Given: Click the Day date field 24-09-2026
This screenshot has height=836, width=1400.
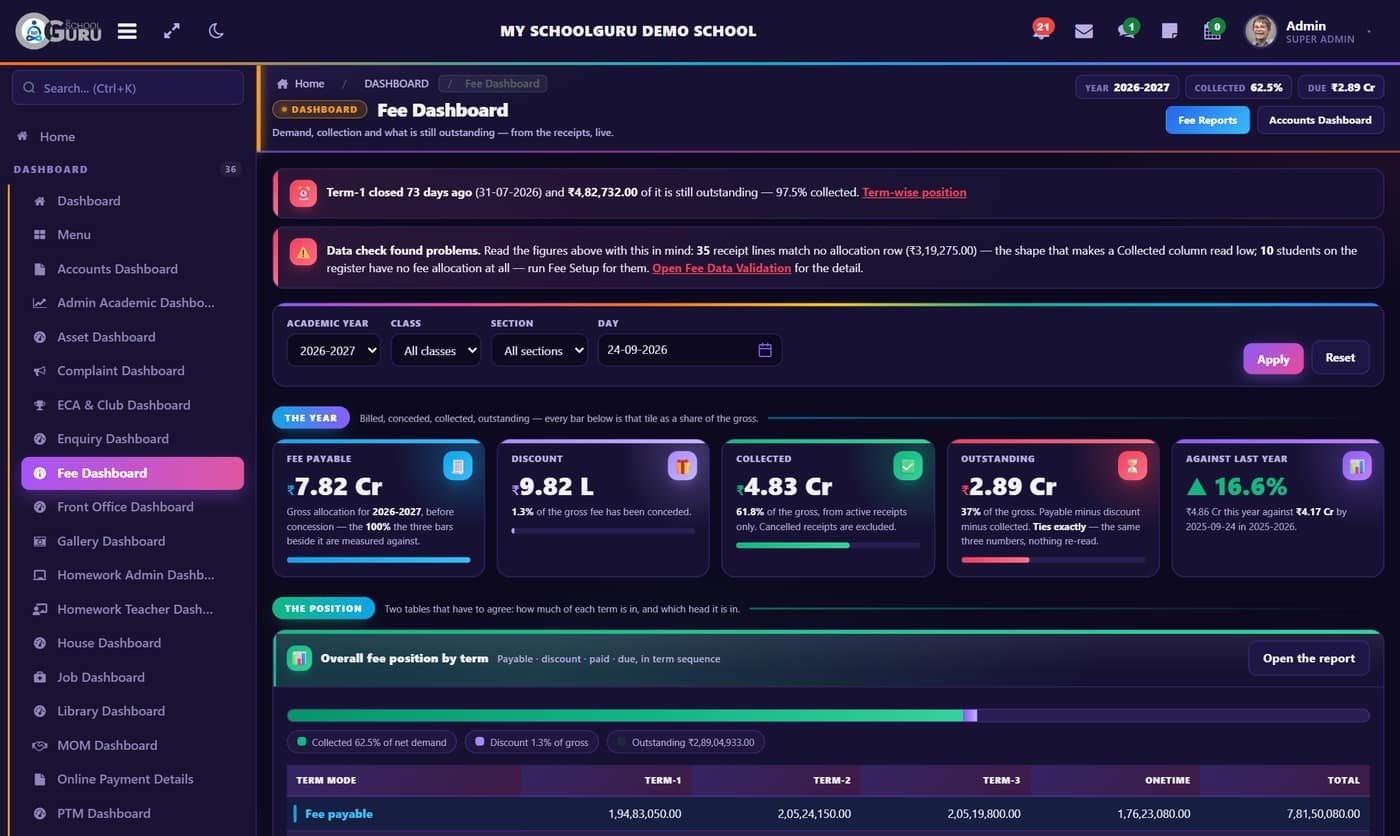Looking at the screenshot, I should coord(689,350).
